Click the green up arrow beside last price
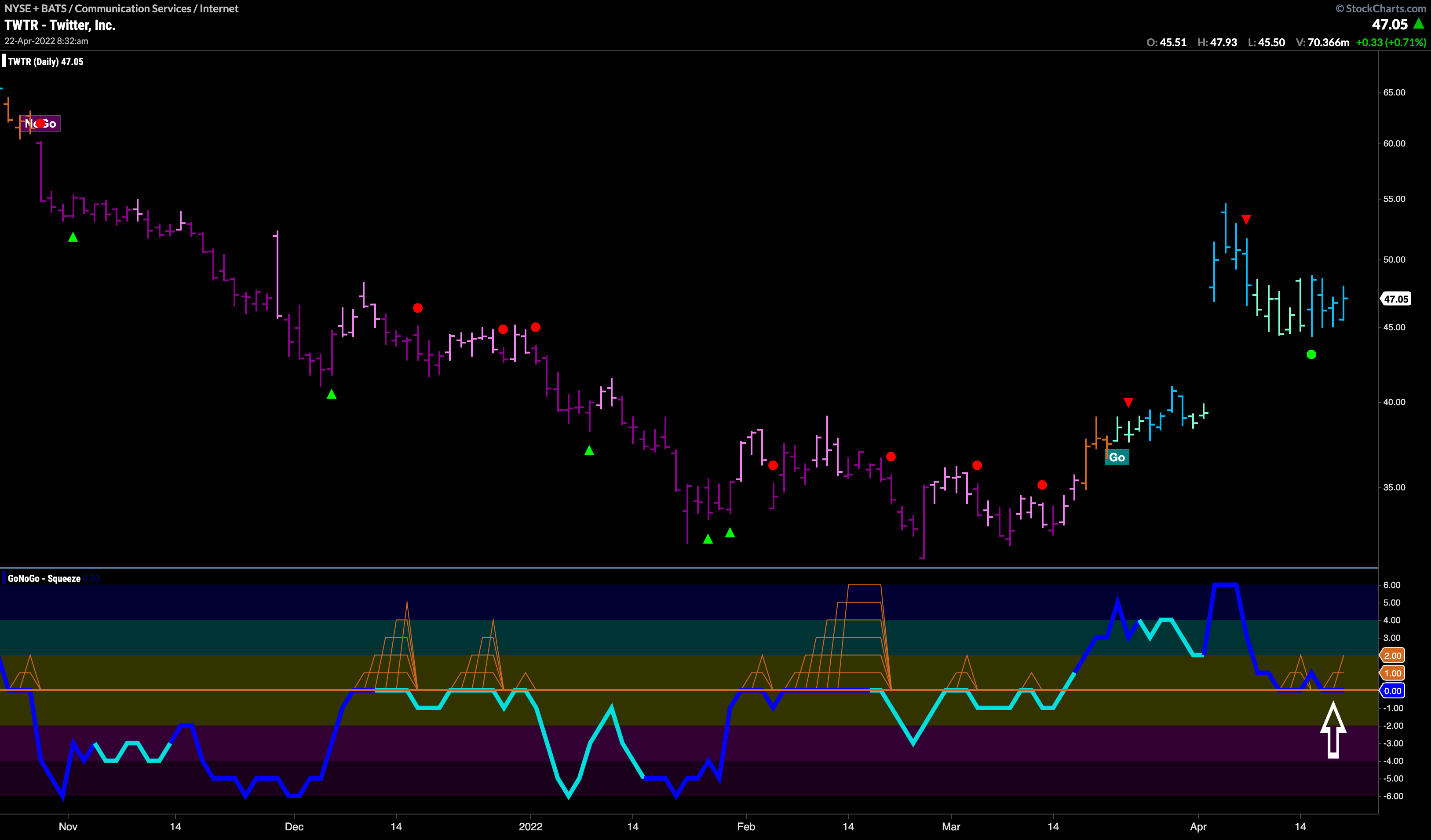Image resolution: width=1431 pixels, height=840 pixels. tap(1419, 23)
